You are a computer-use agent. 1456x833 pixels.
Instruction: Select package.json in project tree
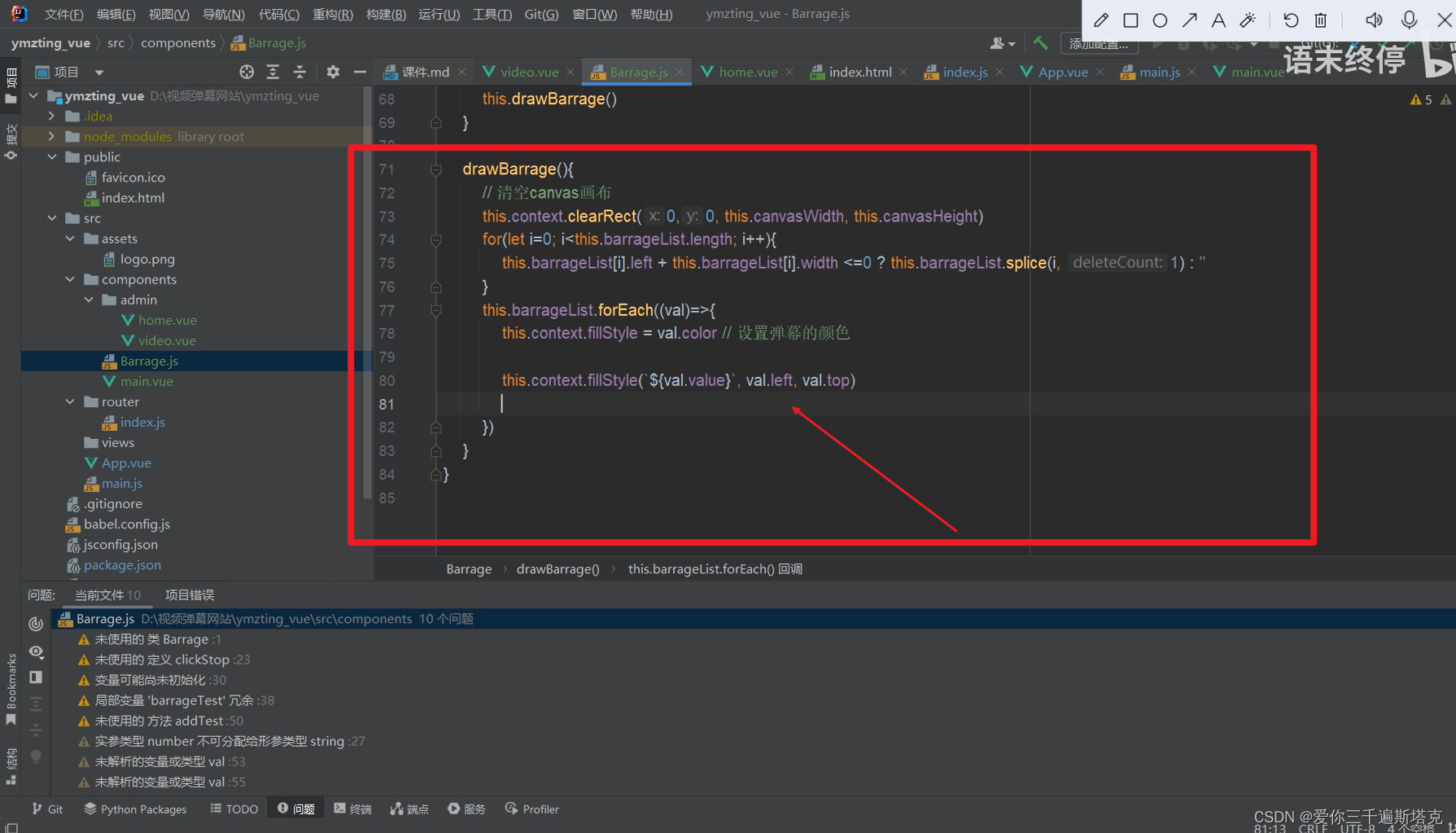(x=122, y=565)
